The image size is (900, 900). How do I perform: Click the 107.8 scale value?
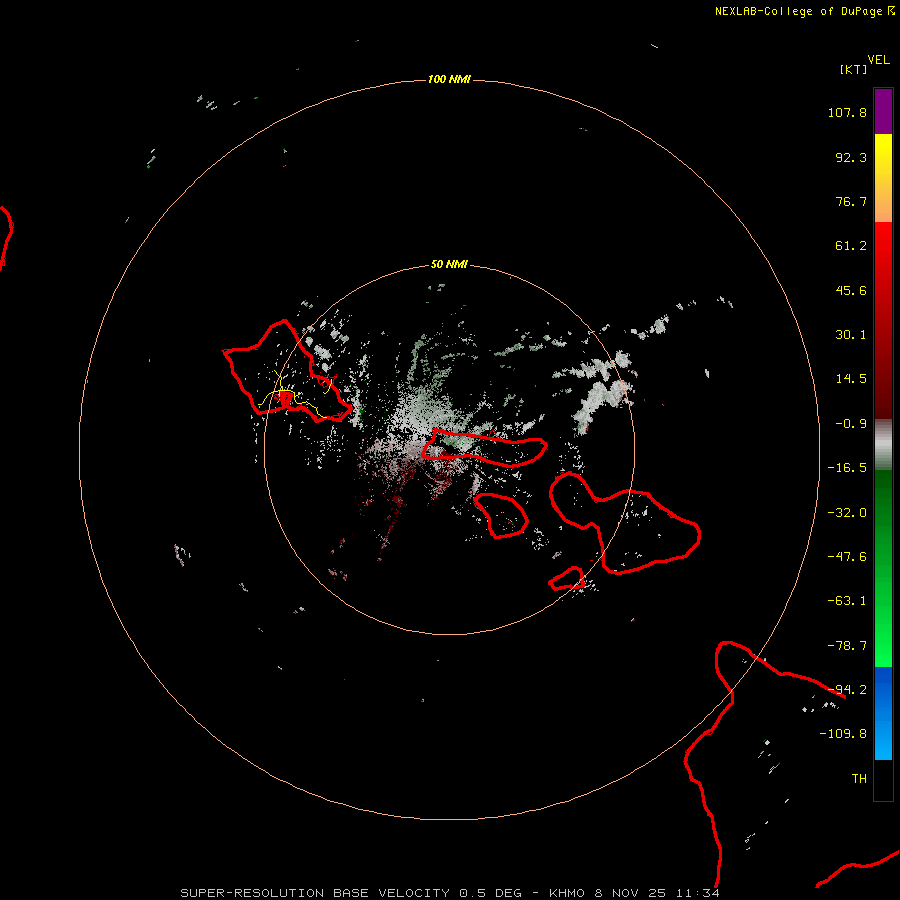(x=847, y=112)
